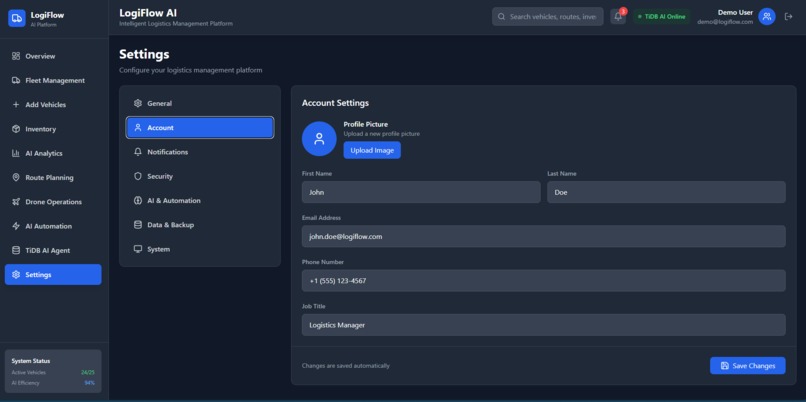Viewport: 806px width, 402px height.
Task: Click the Drone Operations plane icon
Action: click(x=16, y=202)
